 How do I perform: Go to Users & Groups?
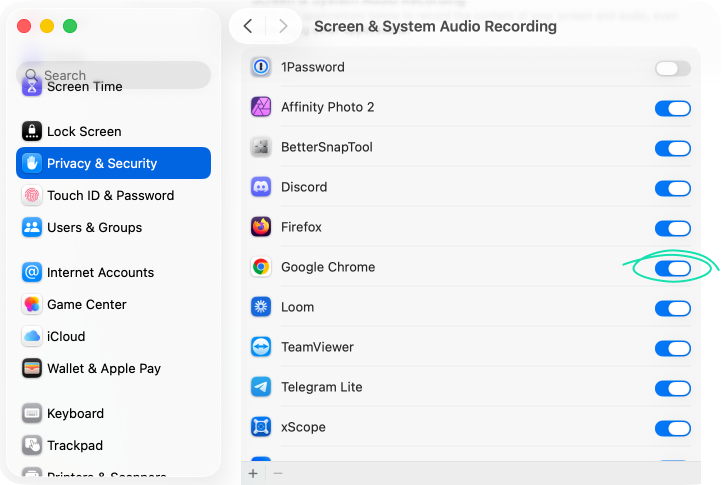113,227
